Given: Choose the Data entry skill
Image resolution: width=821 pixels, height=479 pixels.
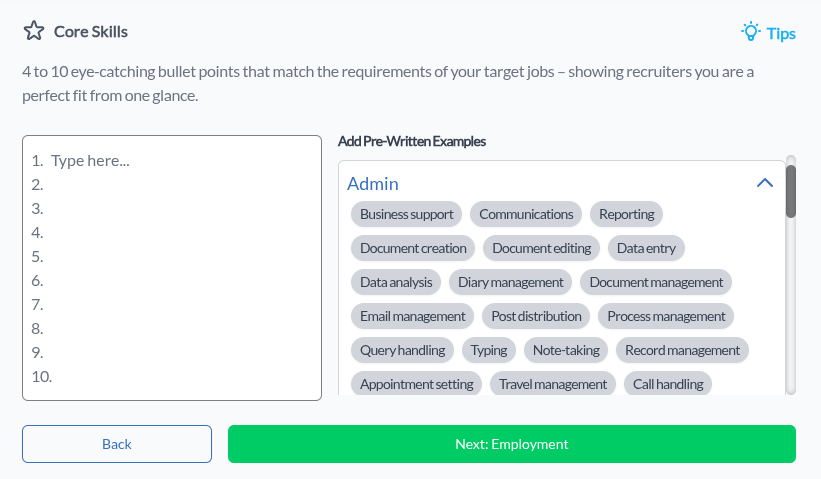Looking at the screenshot, I should click(646, 248).
